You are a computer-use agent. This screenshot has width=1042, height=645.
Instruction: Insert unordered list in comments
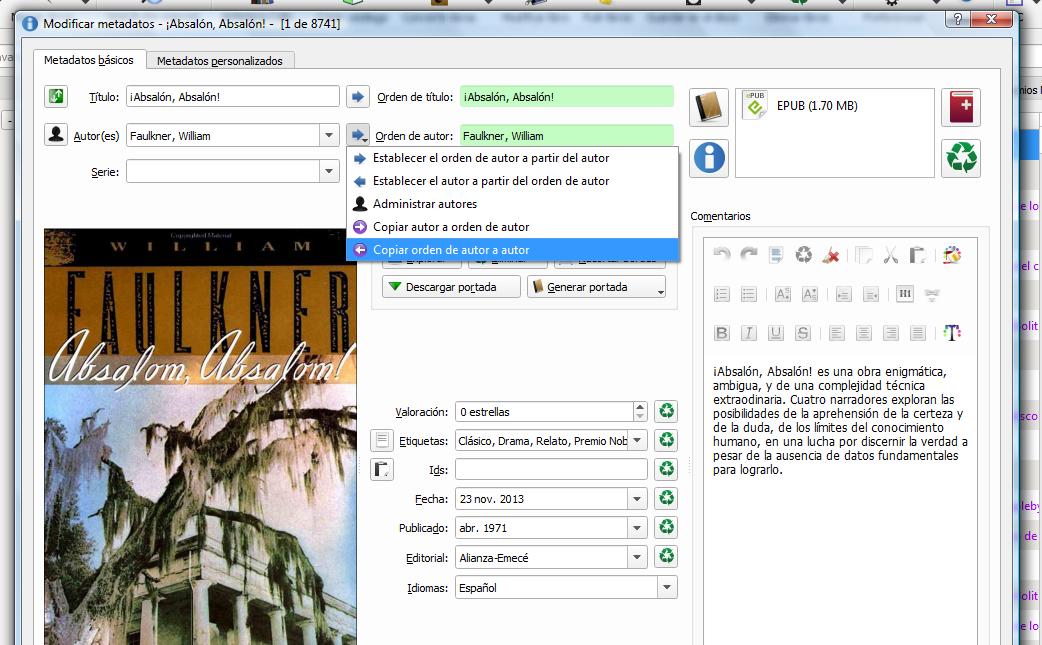click(x=749, y=294)
